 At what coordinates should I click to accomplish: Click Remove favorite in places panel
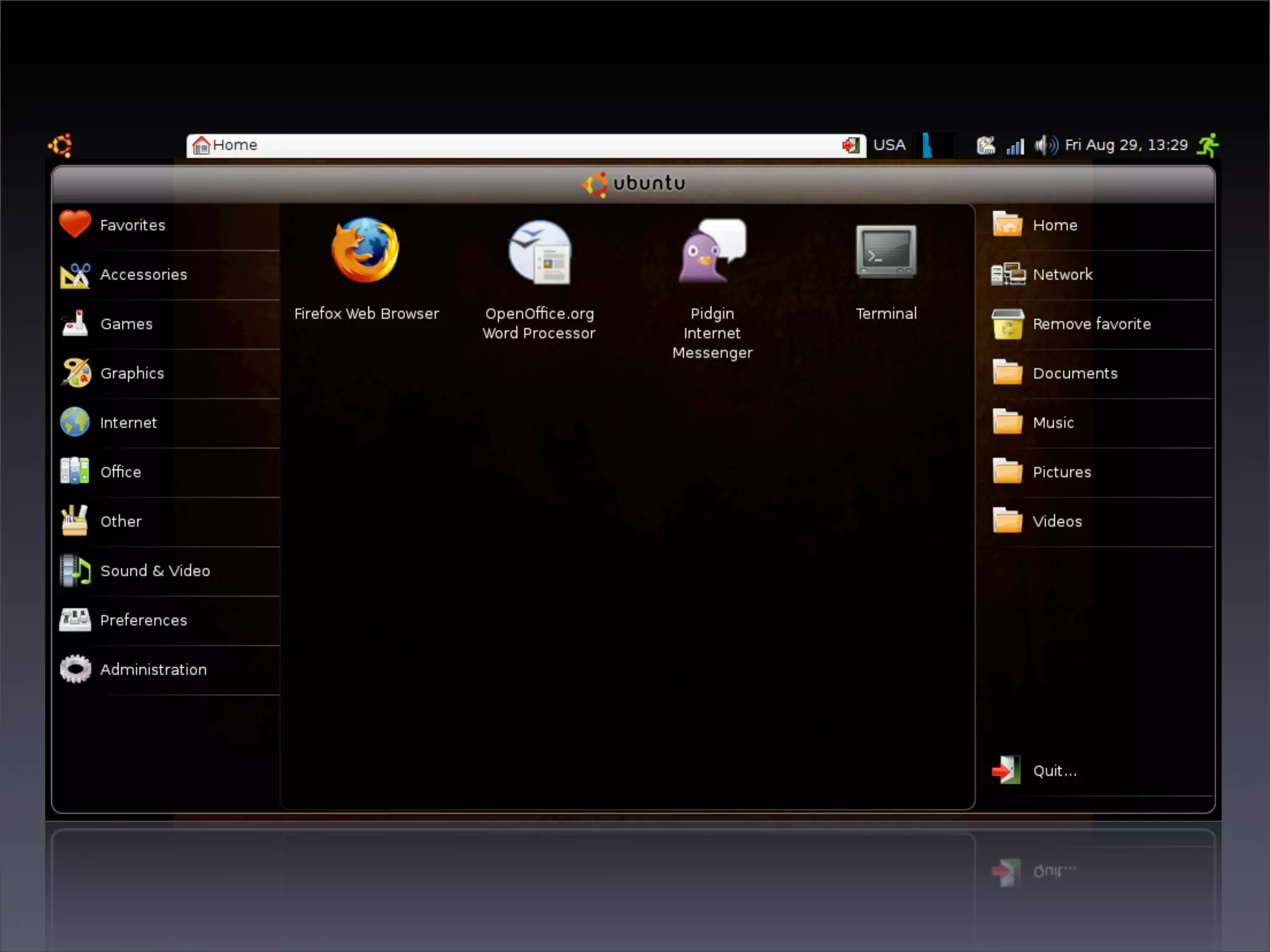[x=1091, y=324]
